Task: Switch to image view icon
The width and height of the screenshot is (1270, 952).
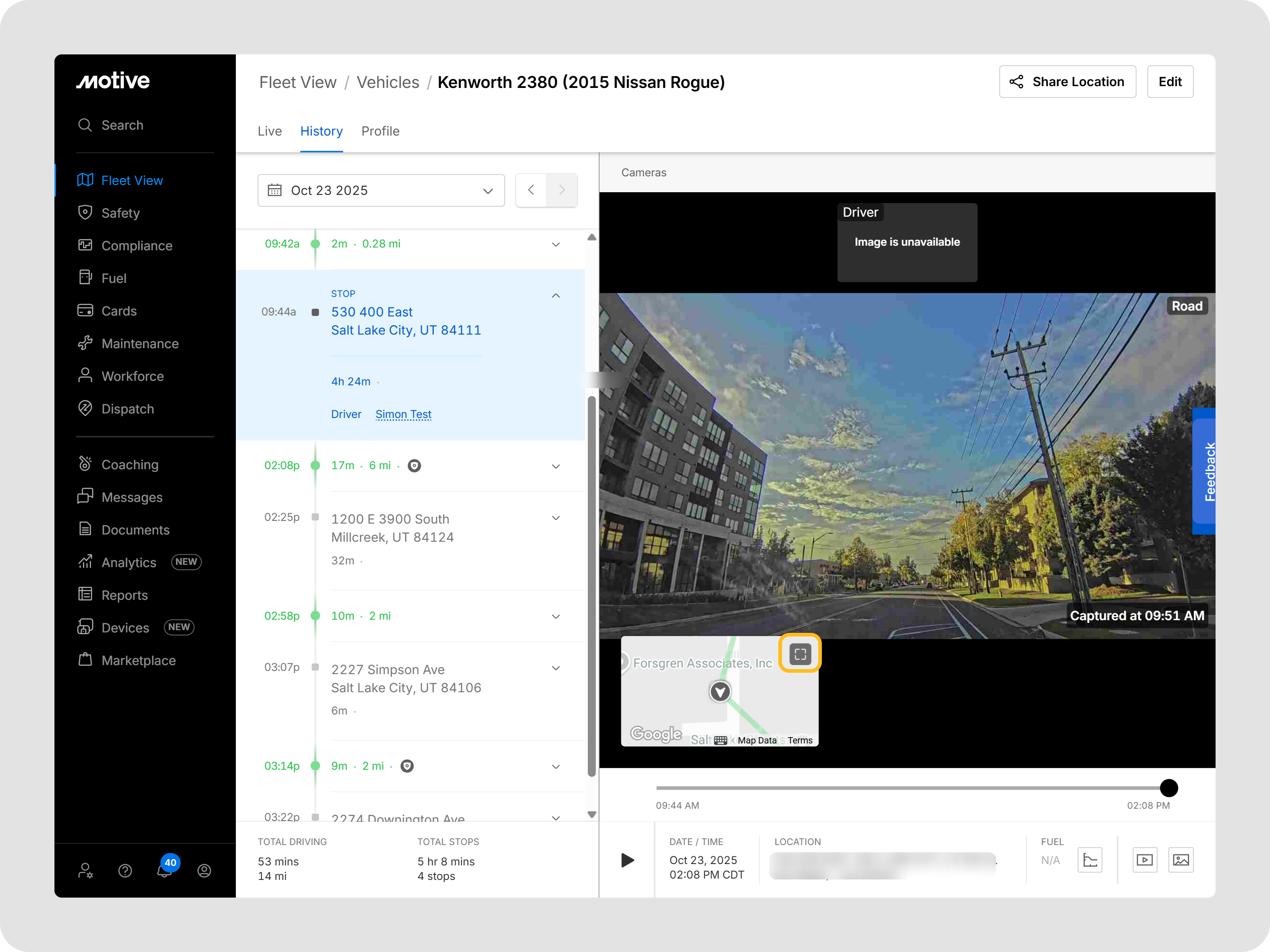Action: click(1181, 859)
